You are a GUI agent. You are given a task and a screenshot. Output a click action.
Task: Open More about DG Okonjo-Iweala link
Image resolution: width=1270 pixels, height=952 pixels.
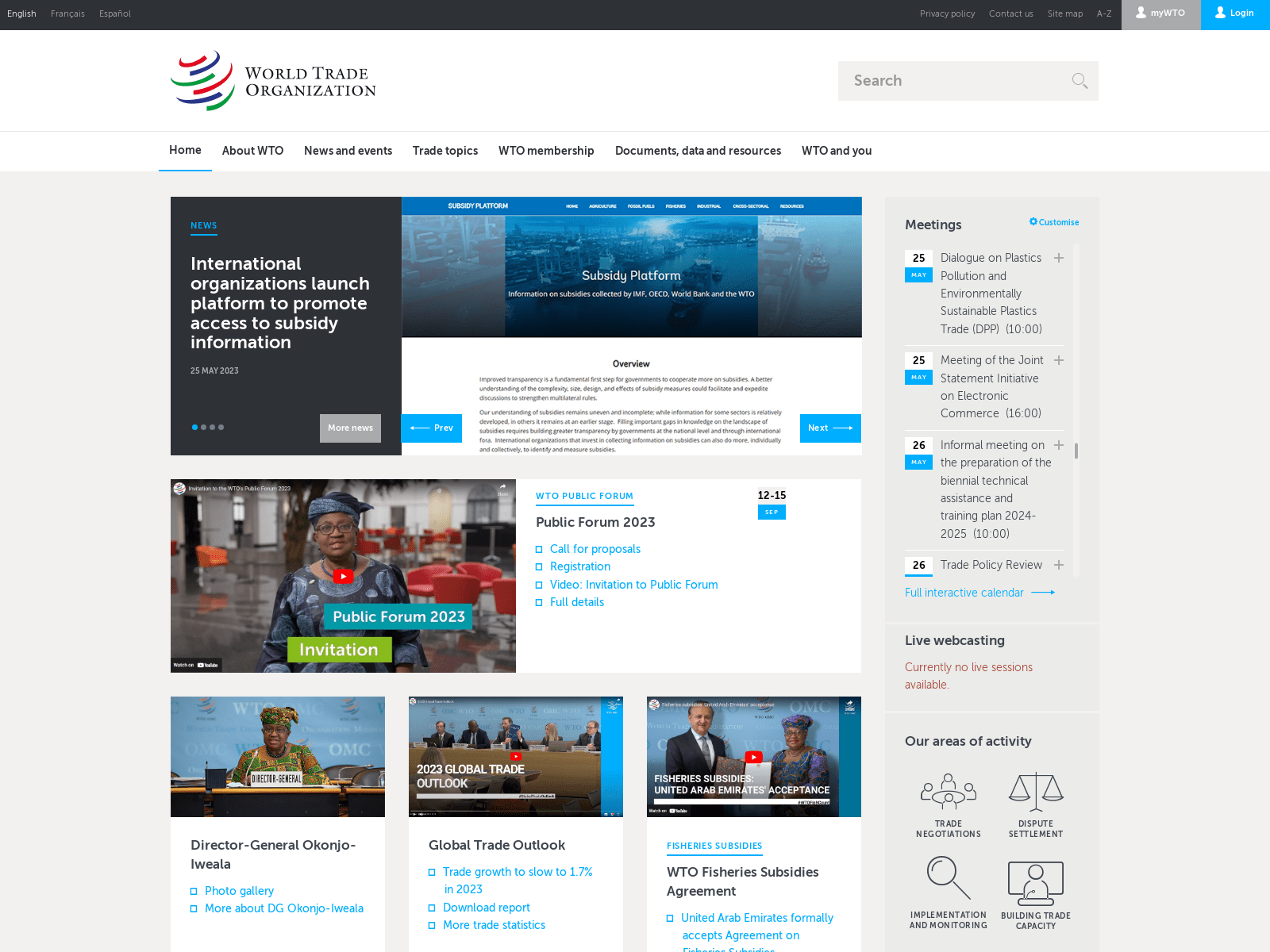pyautogui.click(x=284, y=908)
